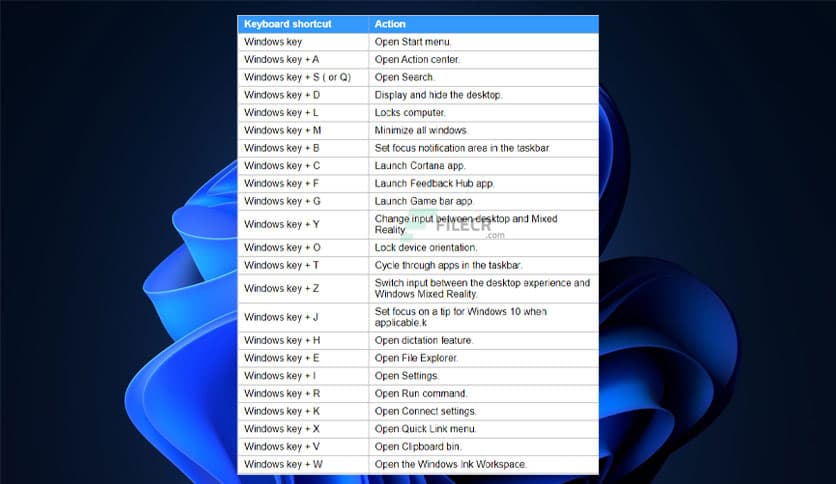The image size is (836, 484).
Task: Click the 'Open Connect settings.' cell
Action: pos(484,411)
